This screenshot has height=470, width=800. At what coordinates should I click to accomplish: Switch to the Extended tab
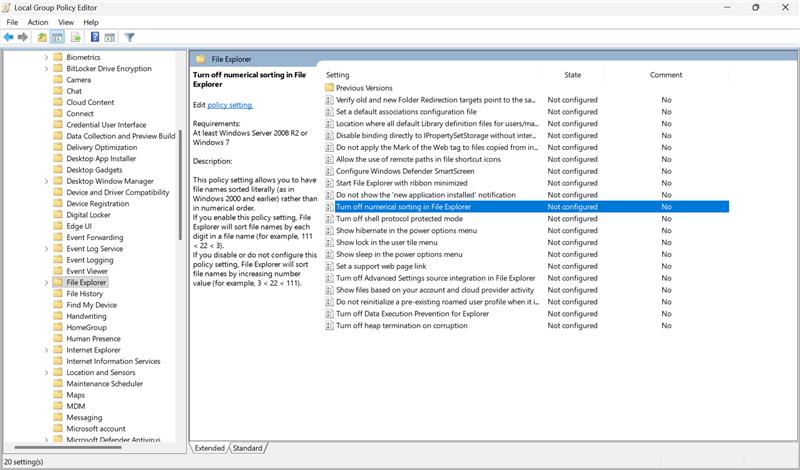point(209,448)
